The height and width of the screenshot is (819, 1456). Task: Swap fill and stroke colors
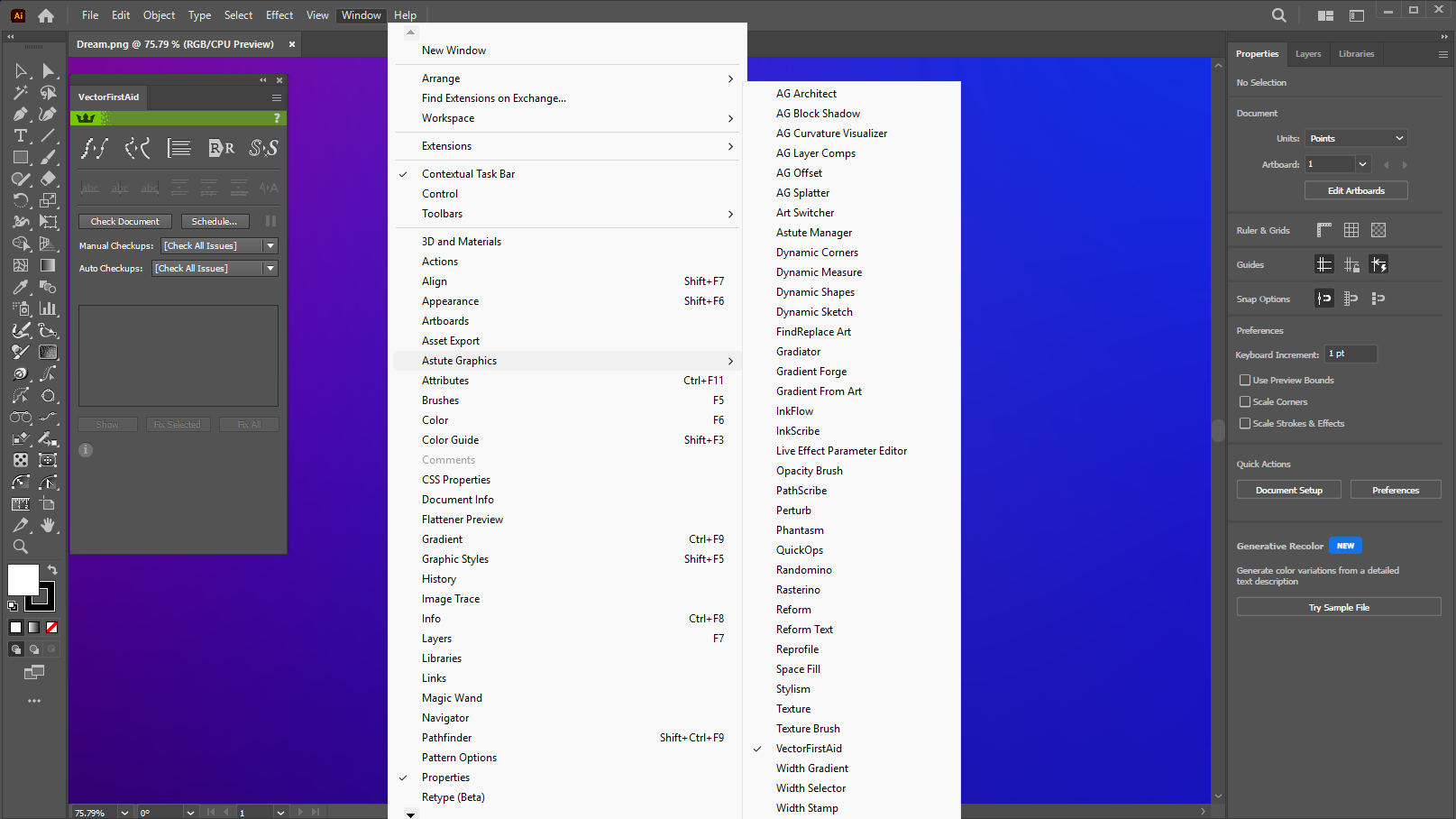52,570
